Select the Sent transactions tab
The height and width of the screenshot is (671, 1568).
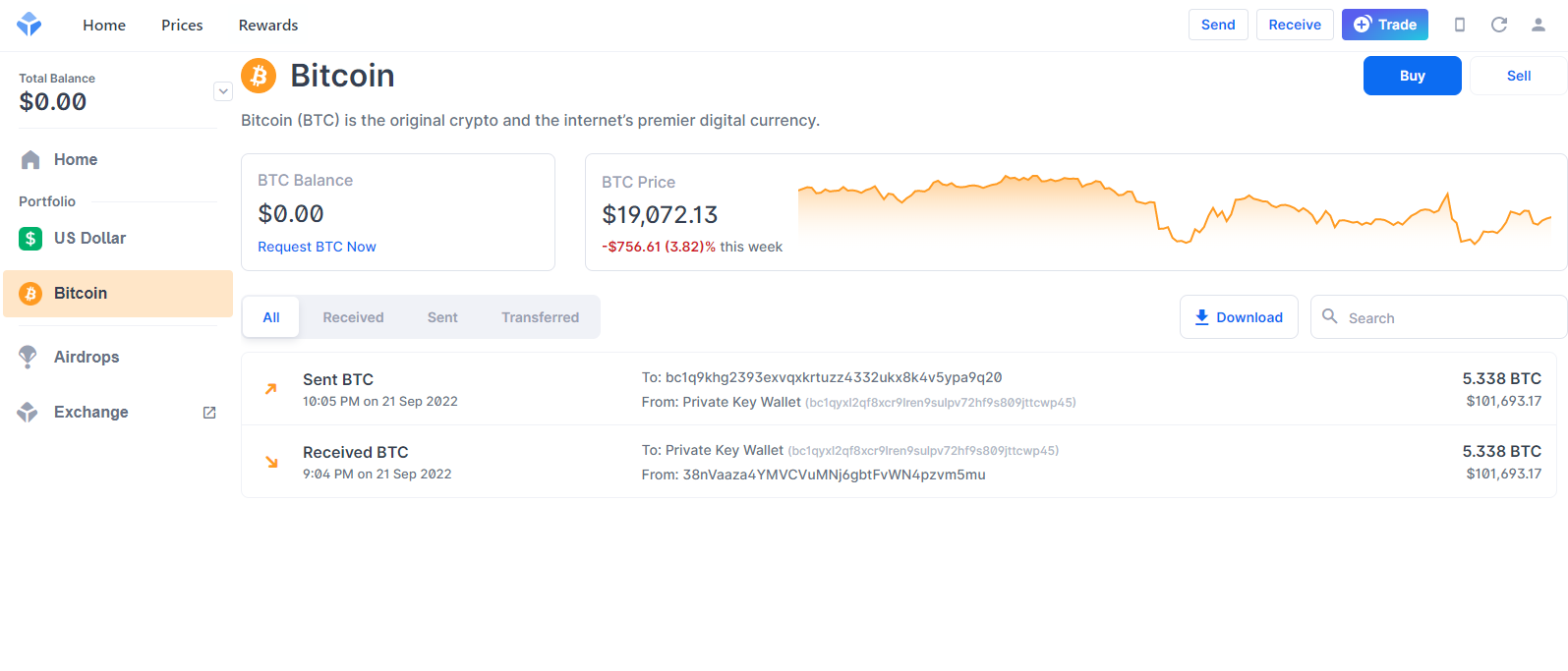(x=442, y=317)
